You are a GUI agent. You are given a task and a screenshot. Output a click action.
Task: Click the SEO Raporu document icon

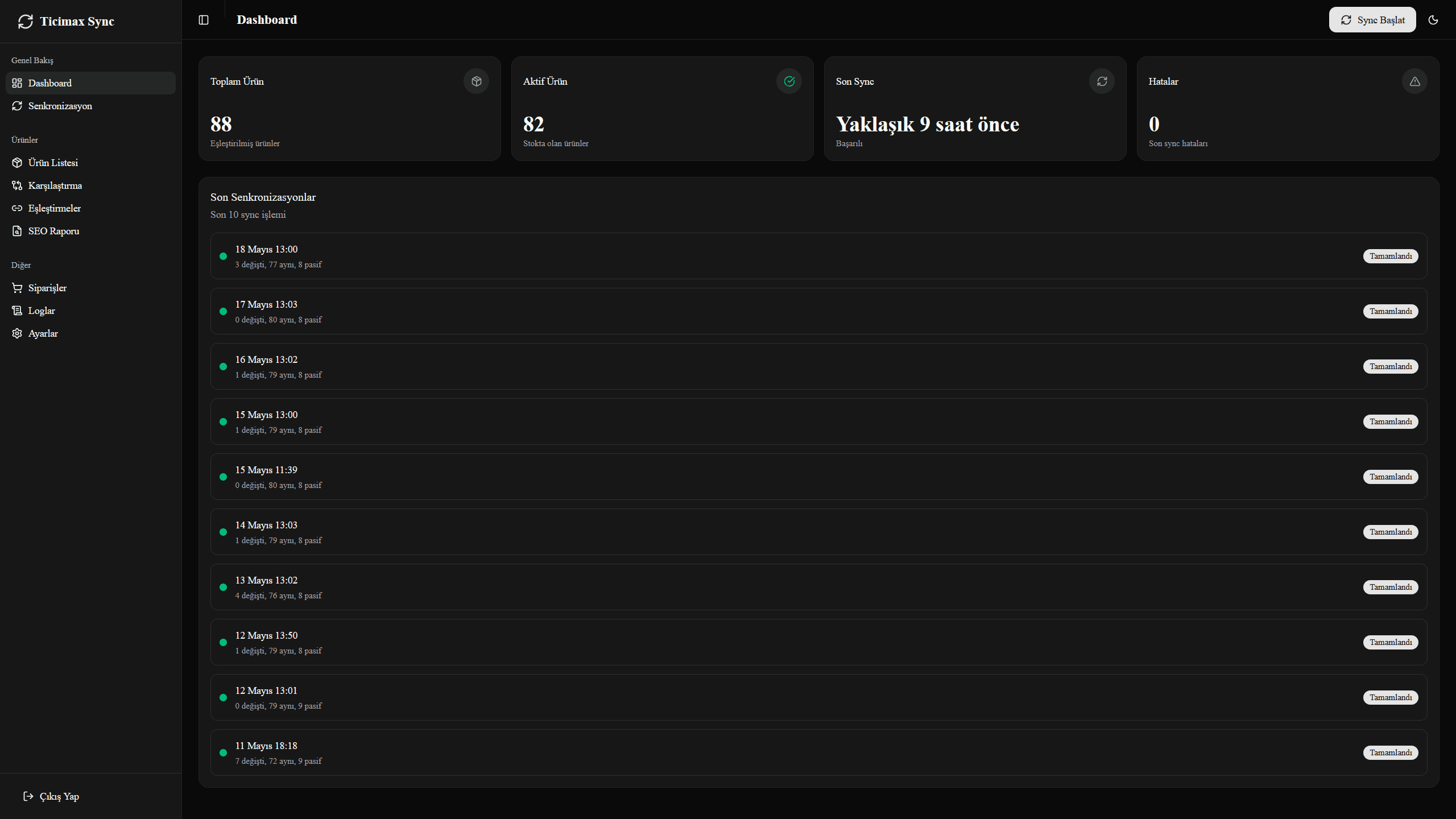[x=17, y=231]
